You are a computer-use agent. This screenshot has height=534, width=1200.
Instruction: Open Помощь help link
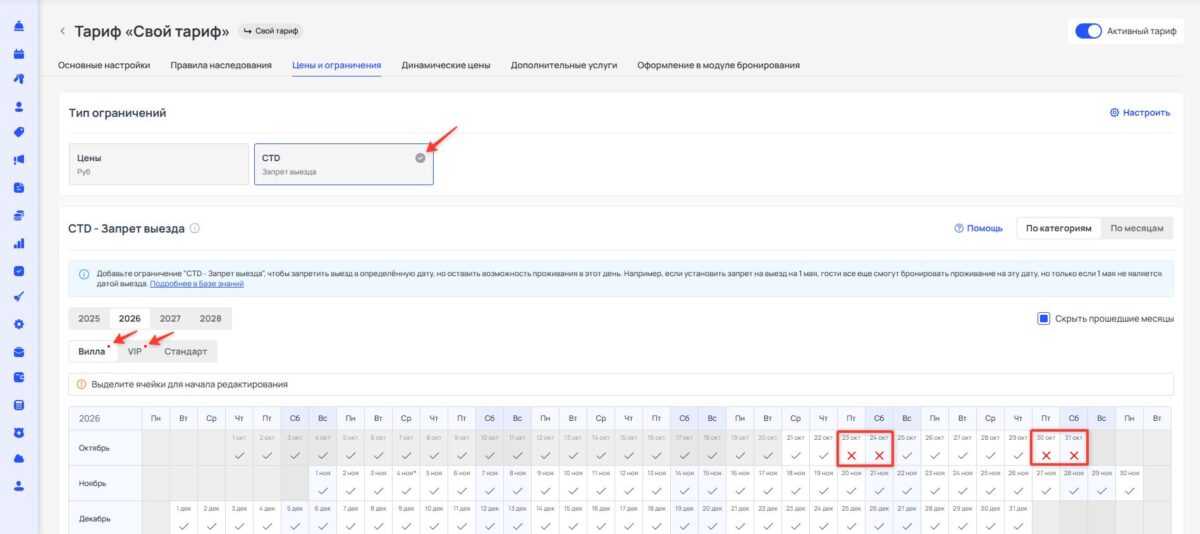point(978,228)
